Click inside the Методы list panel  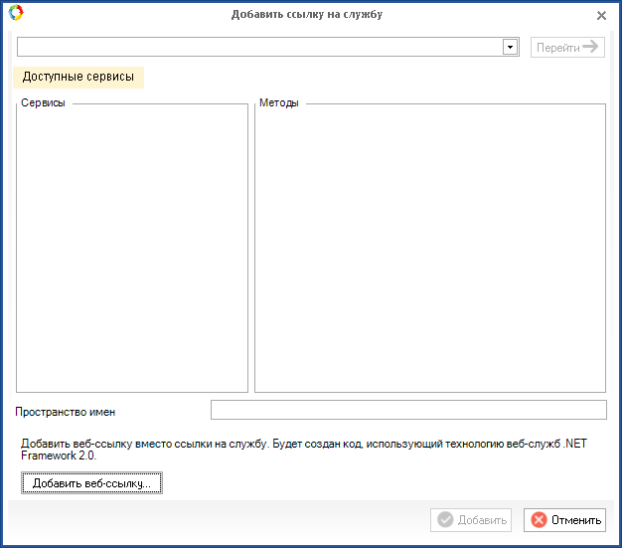[x=430, y=250]
